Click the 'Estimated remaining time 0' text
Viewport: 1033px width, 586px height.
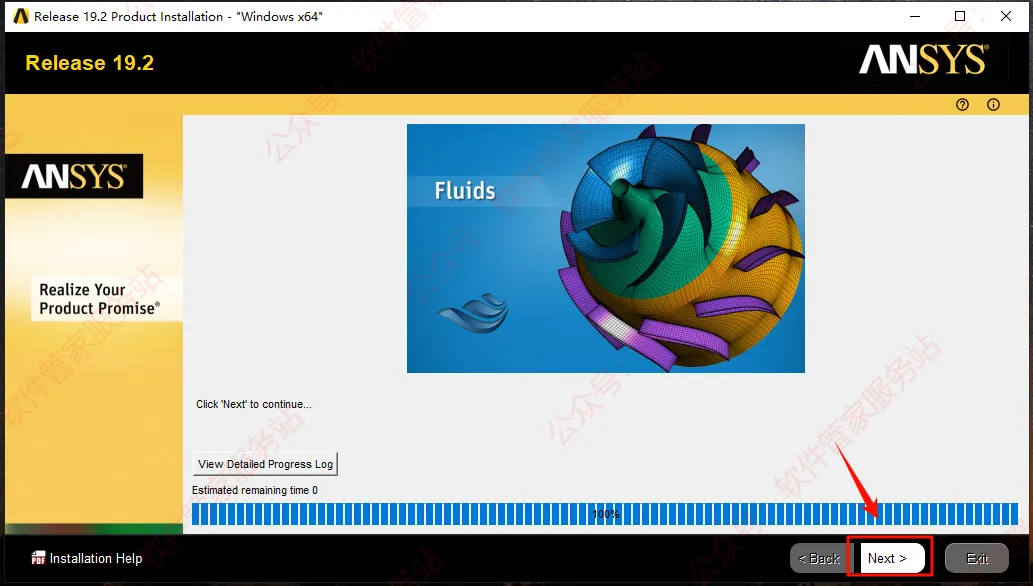click(255, 490)
